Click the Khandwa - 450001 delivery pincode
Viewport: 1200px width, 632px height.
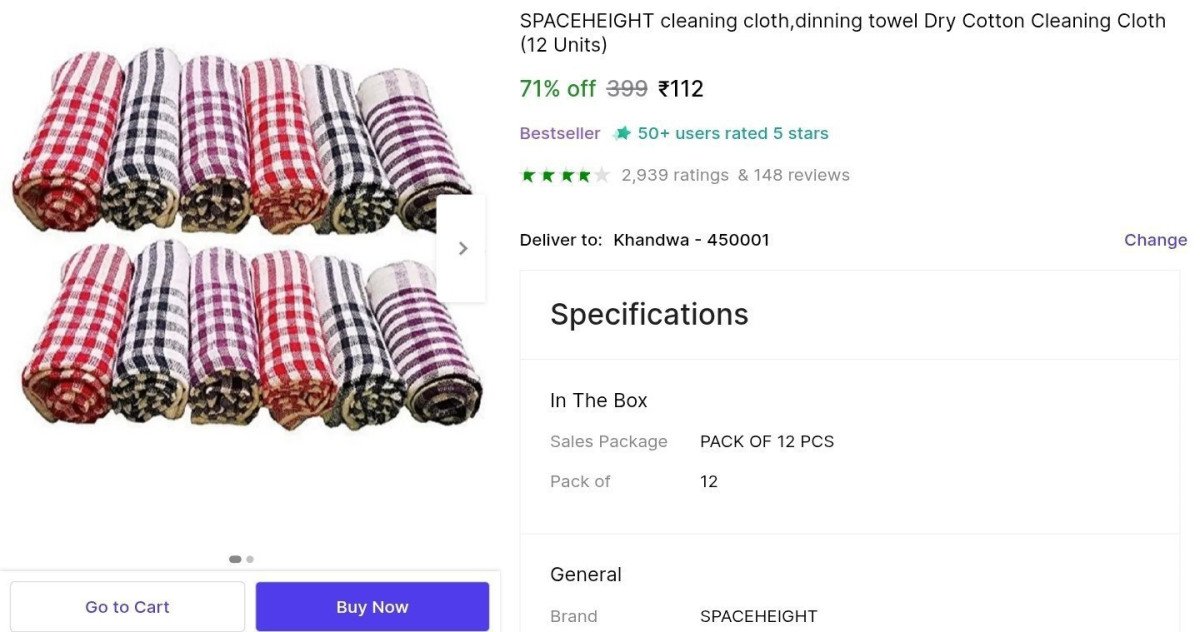coord(691,240)
